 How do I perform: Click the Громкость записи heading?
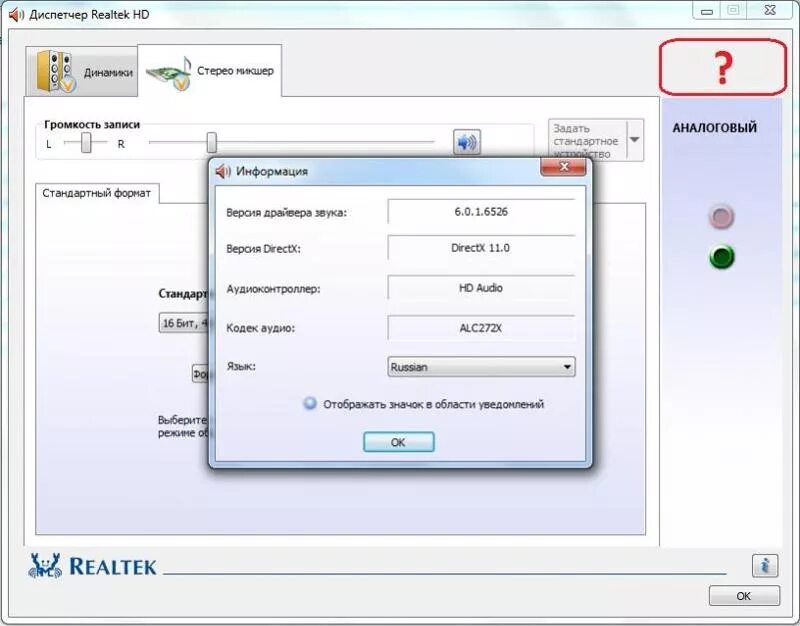tap(92, 124)
